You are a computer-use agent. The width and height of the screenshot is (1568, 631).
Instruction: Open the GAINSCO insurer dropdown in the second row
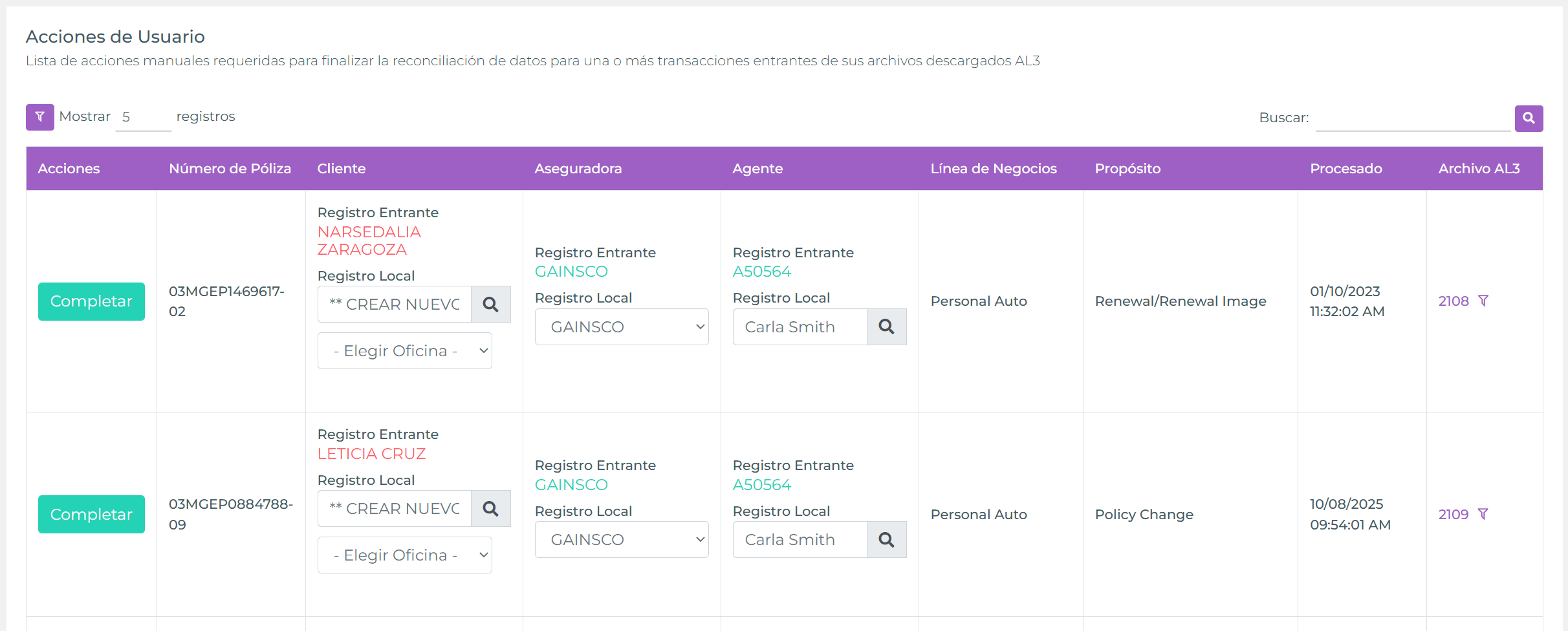(x=622, y=539)
